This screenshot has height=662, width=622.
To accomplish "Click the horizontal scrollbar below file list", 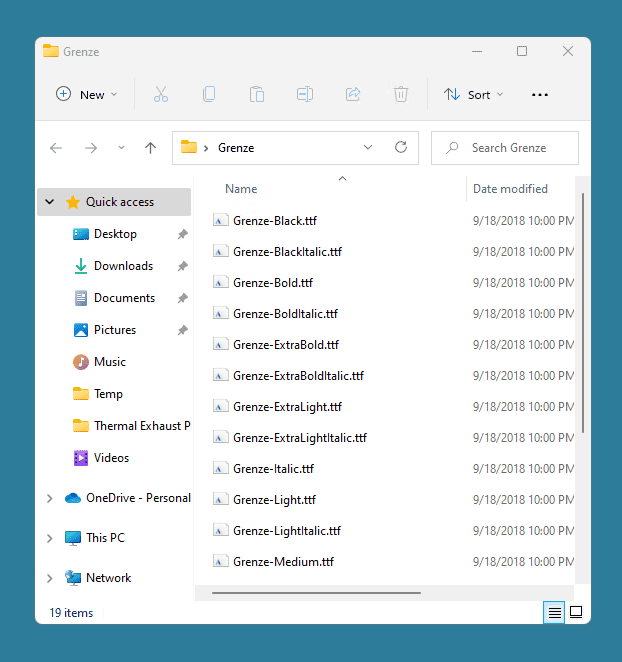I will pyautogui.click(x=316, y=593).
